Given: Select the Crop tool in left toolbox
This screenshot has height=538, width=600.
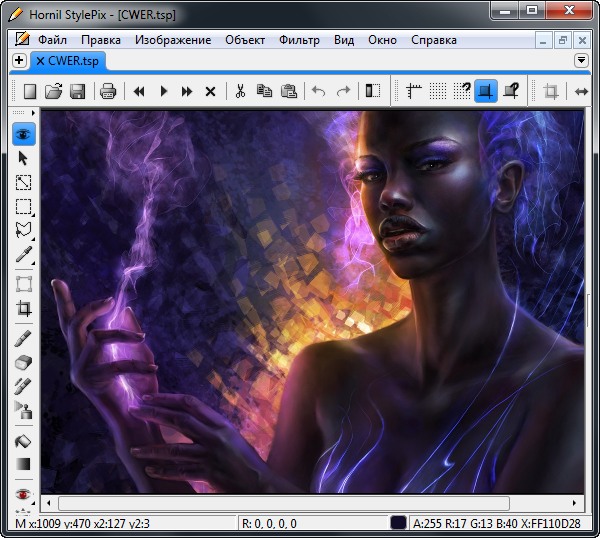Looking at the screenshot, I should (x=24, y=309).
